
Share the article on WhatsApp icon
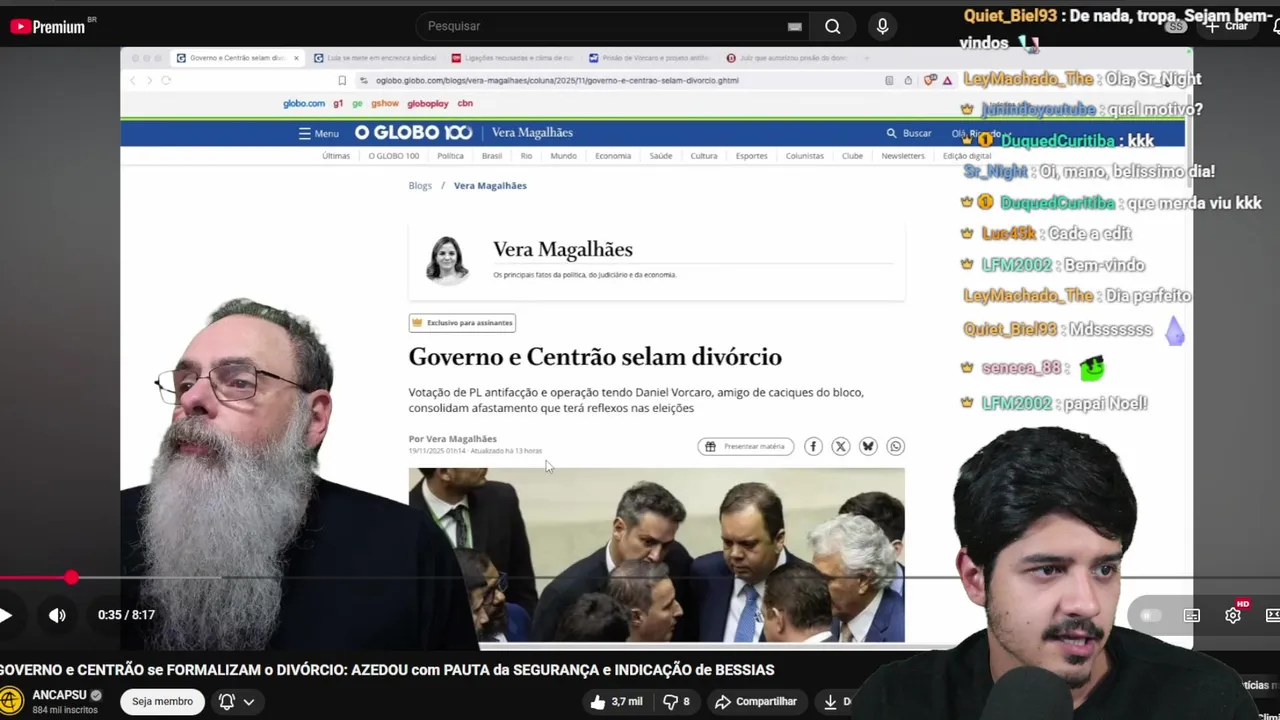click(896, 447)
